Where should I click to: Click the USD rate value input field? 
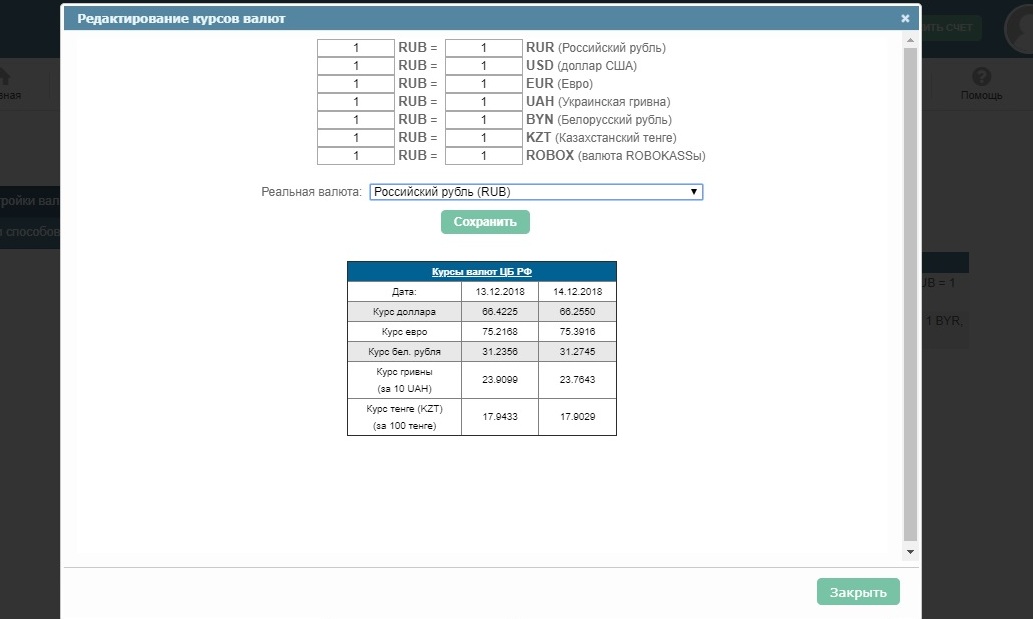point(484,66)
